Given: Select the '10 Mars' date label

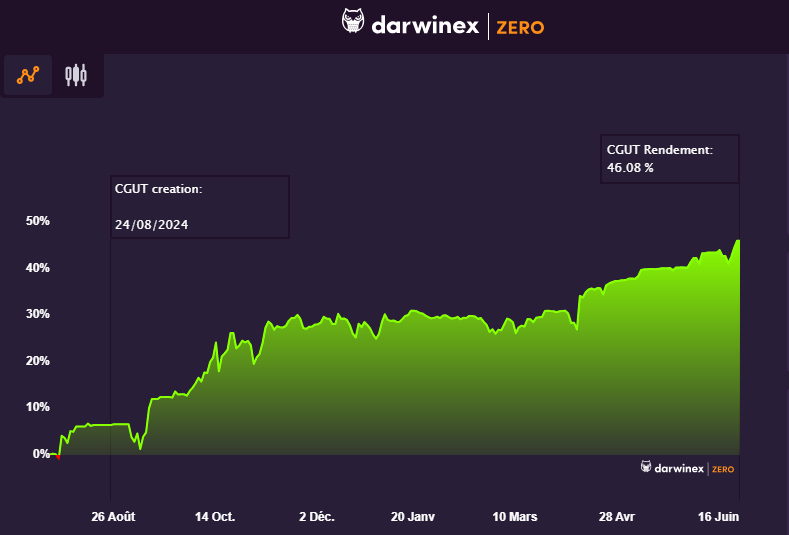Looking at the screenshot, I should pyautogui.click(x=515, y=517).
